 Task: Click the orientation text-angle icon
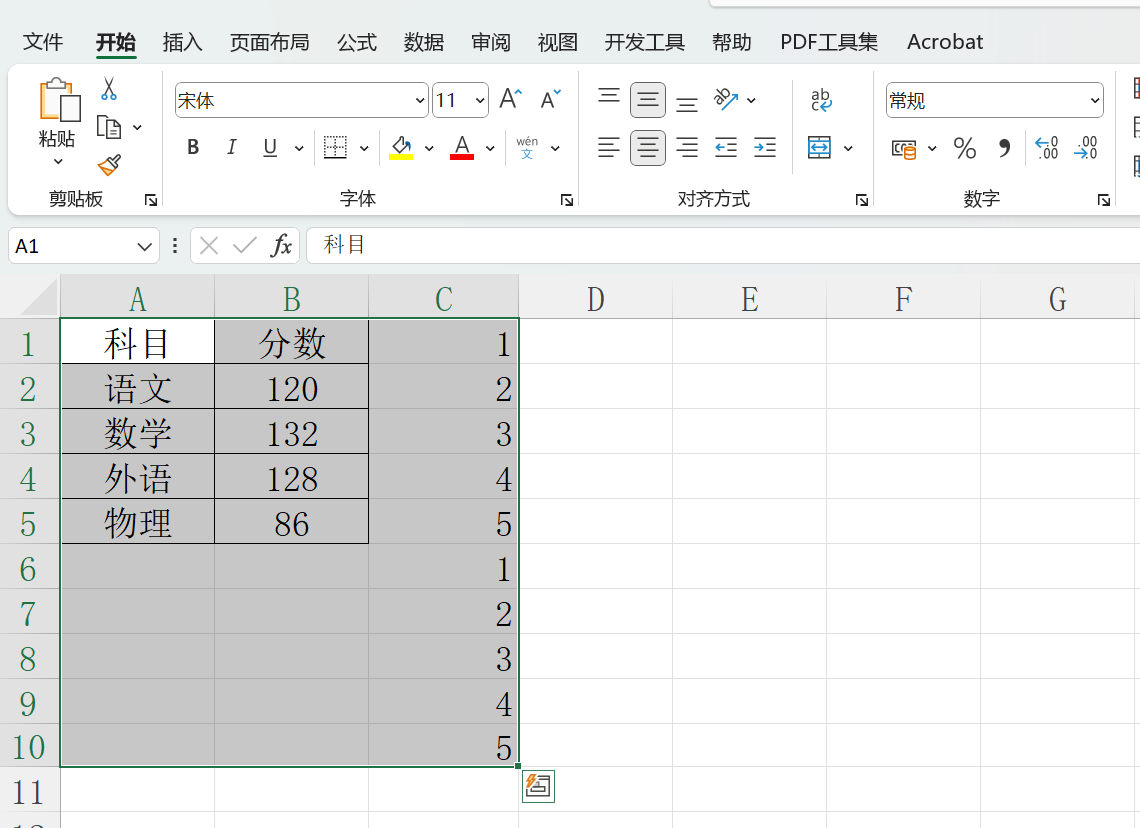click(726, 99)
